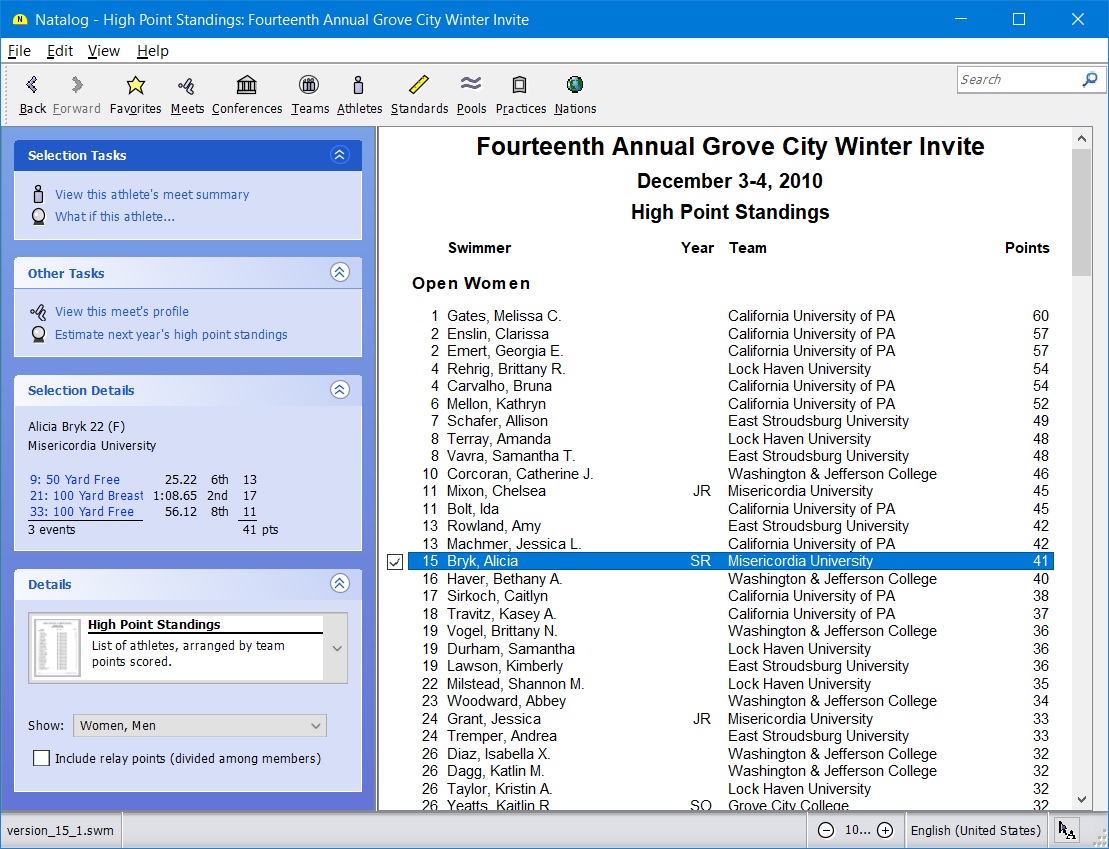Open the Show Women, Men dropdown
Viewport: 1109px width, 849px height.
click(199, 726)
